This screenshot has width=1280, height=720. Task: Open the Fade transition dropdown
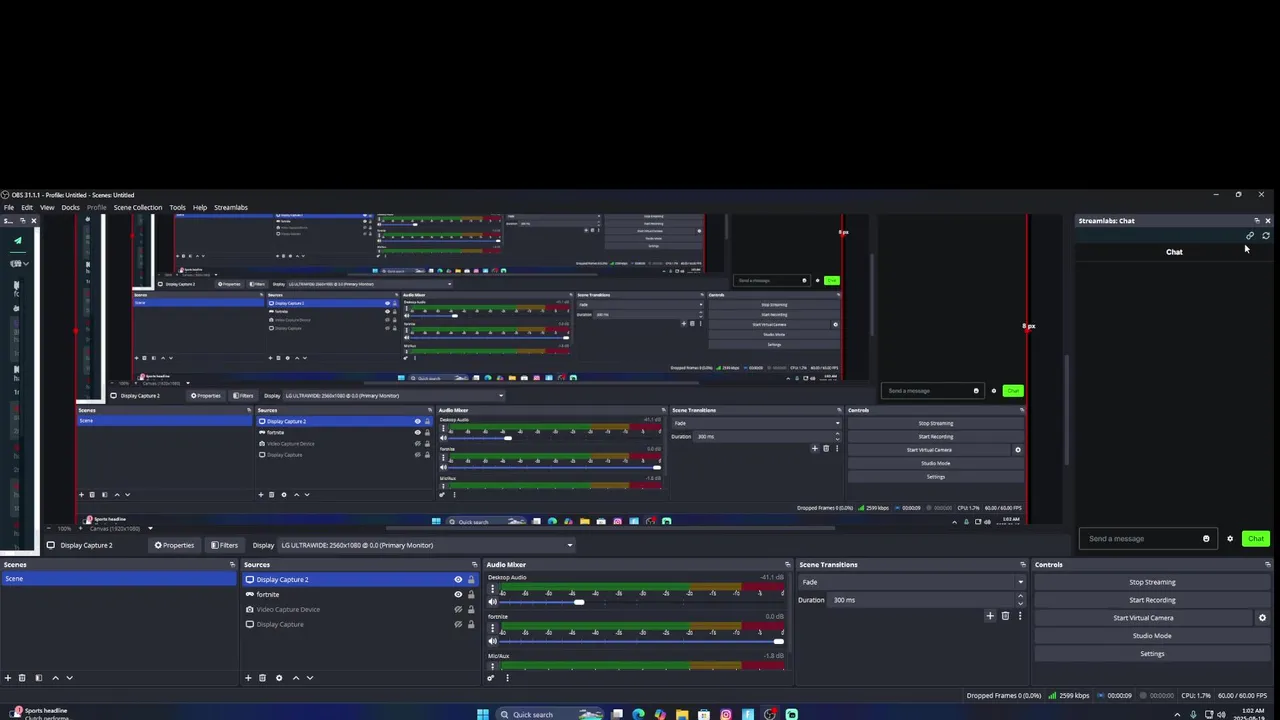[x=912, y=582]
